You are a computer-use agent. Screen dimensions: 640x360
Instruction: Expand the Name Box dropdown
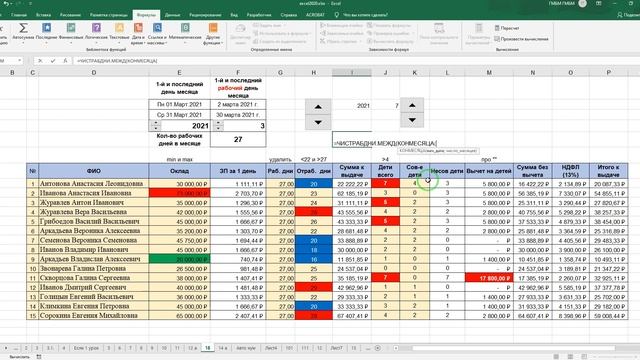click(20, 61)
